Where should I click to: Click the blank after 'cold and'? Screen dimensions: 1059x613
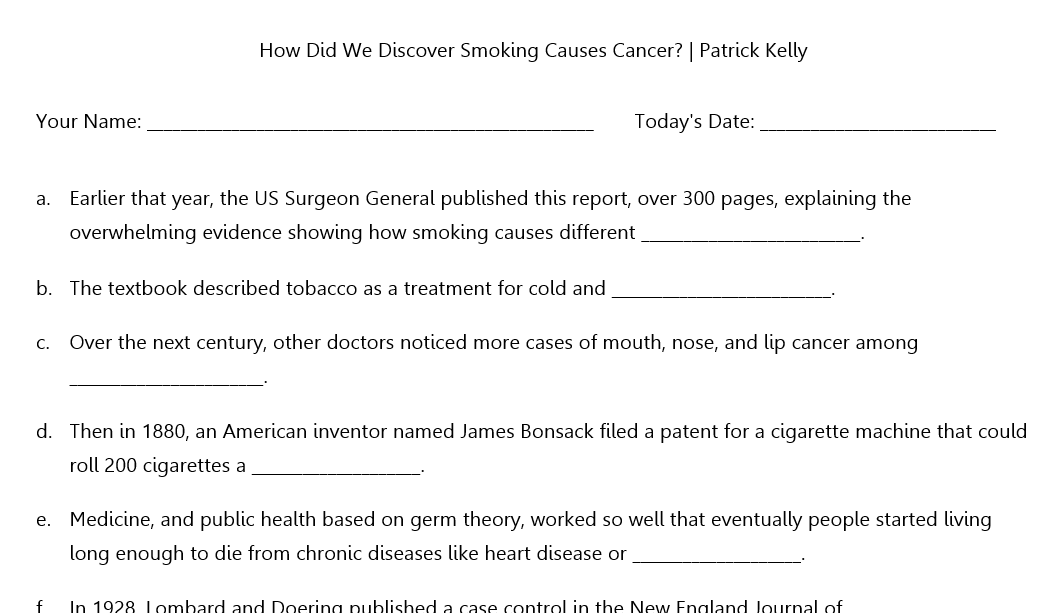(x=721, y=290)
